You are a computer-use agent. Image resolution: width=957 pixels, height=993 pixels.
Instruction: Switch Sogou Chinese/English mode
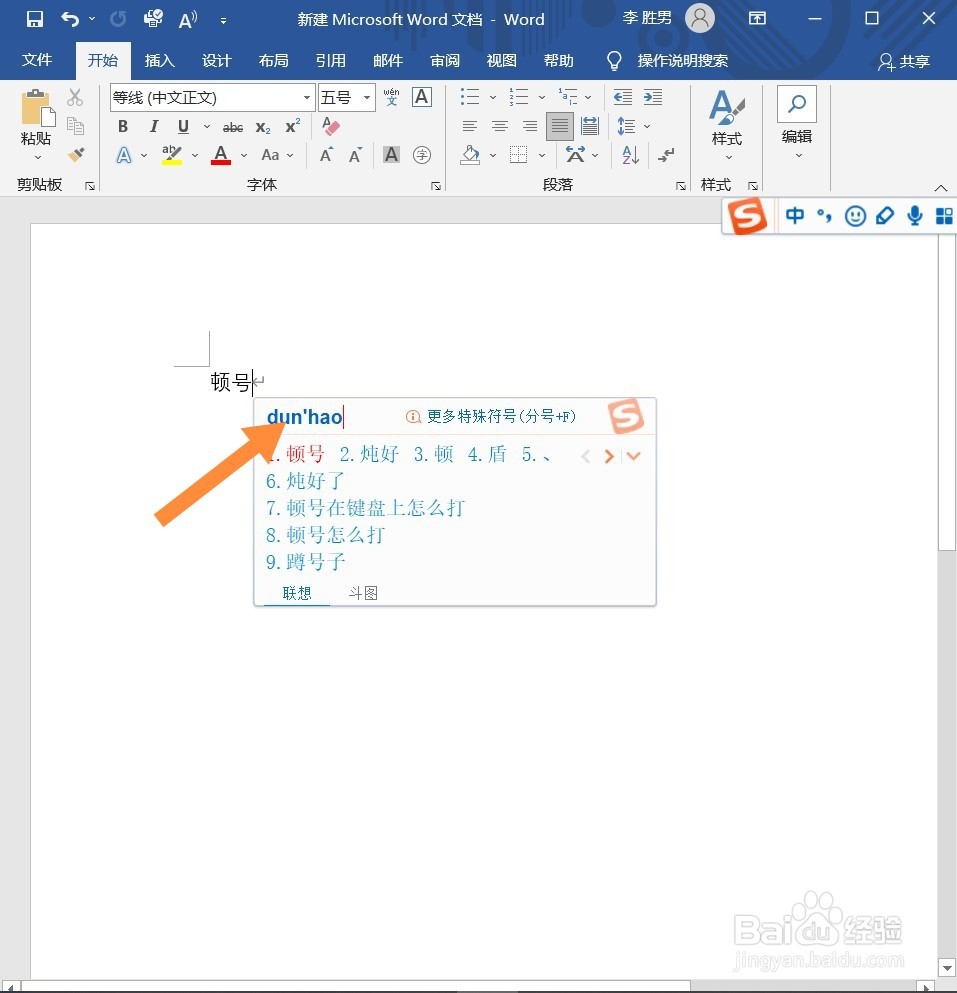(x=794, y=215)
